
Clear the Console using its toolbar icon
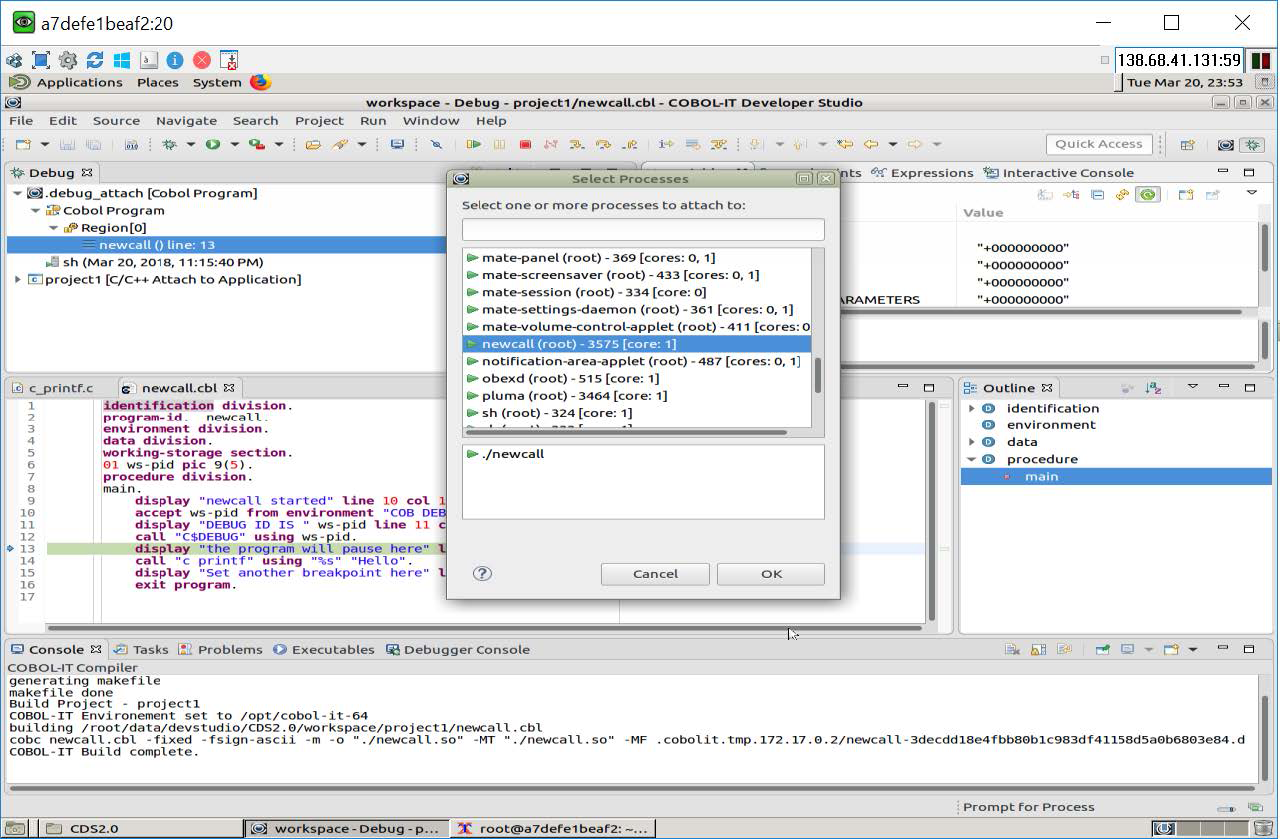[x=1010, y=649]
